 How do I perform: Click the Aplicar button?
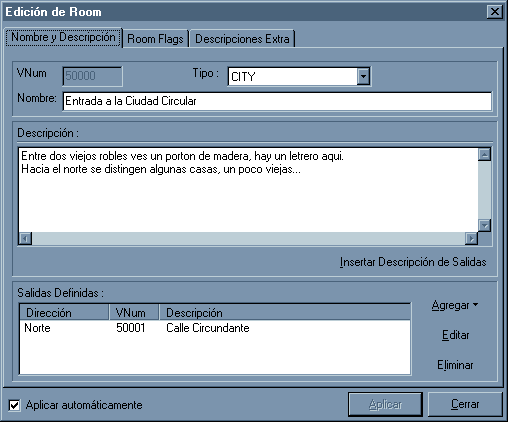tap(385, 404)
